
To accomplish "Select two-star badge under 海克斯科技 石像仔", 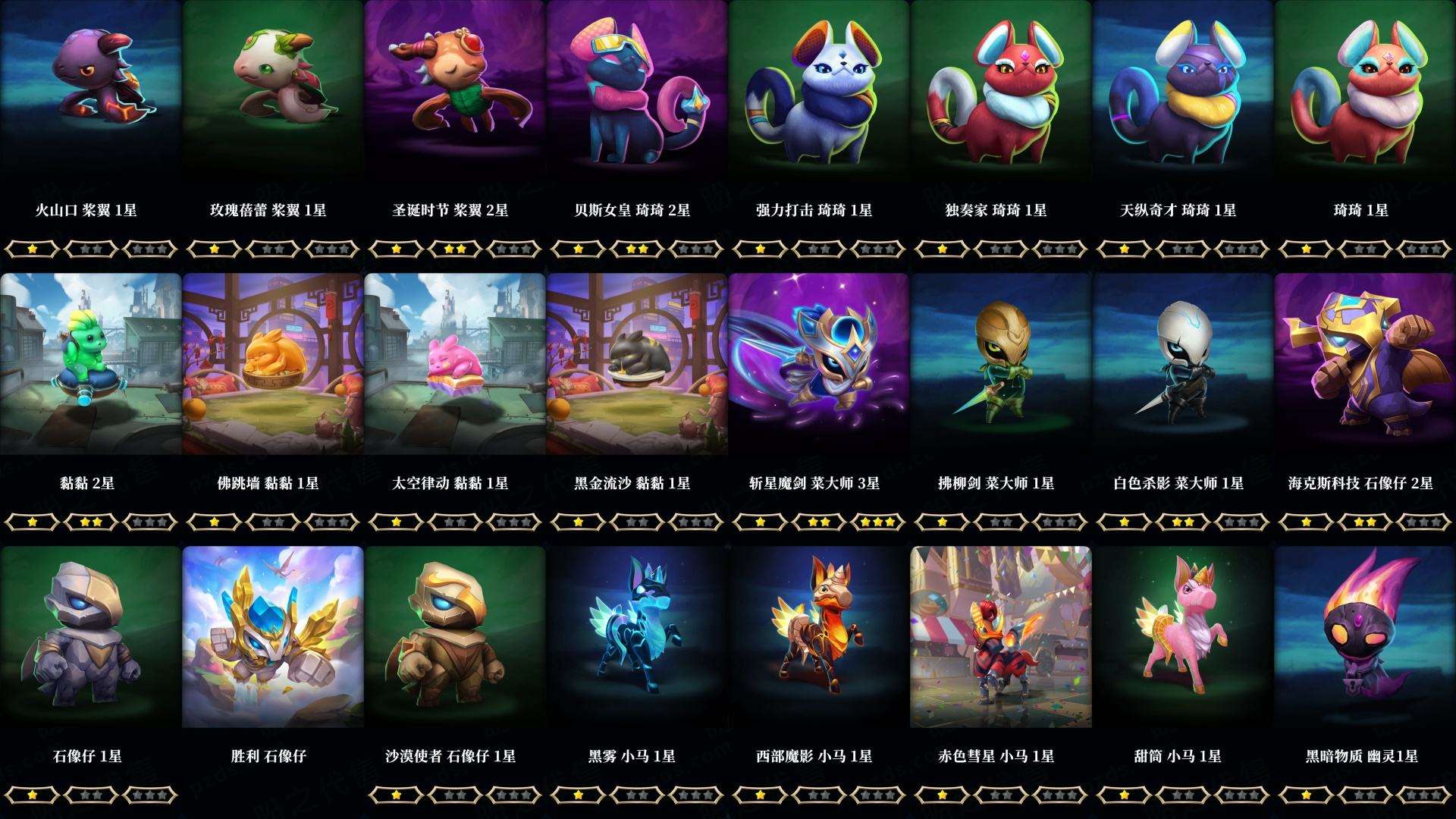I will 1365,522.
